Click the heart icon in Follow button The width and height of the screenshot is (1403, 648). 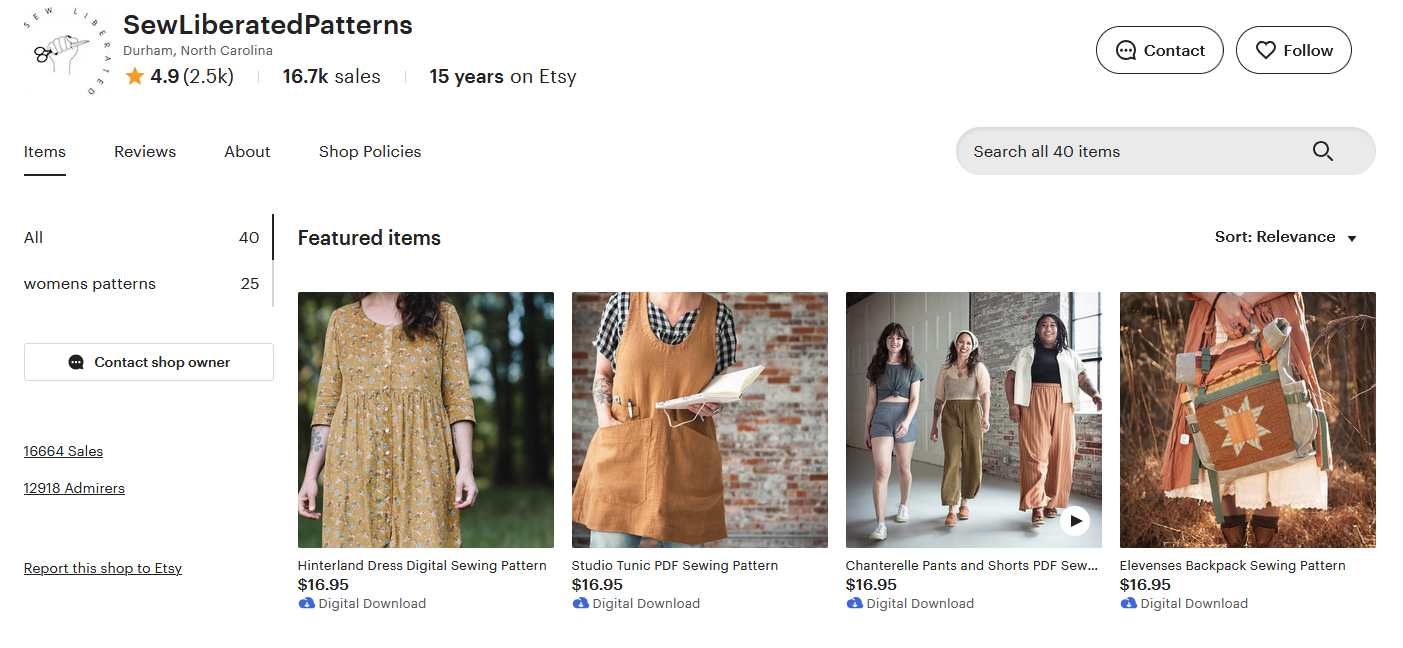[1265, 50]
